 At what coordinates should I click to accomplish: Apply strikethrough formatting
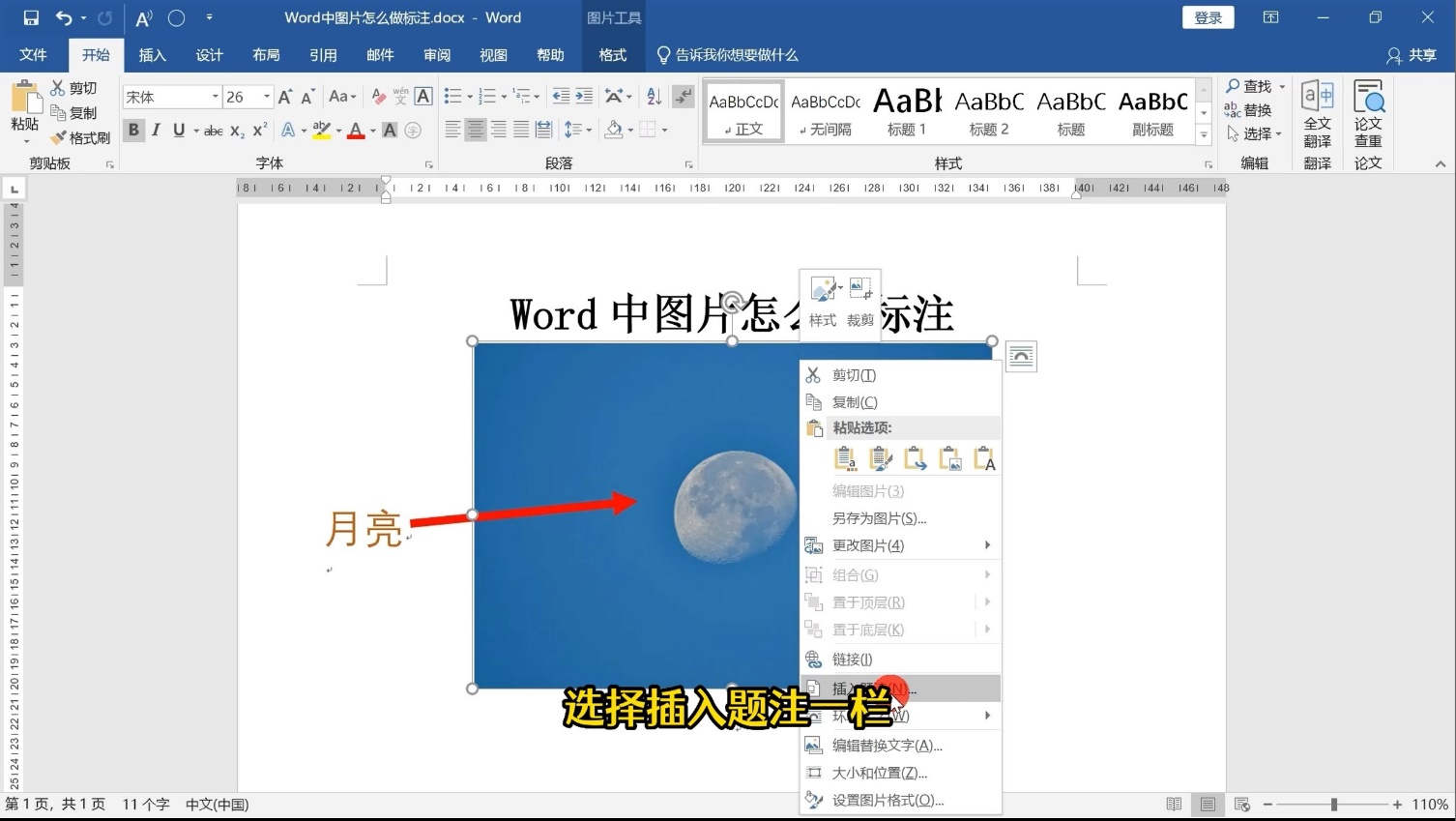[x=214, y=130]
